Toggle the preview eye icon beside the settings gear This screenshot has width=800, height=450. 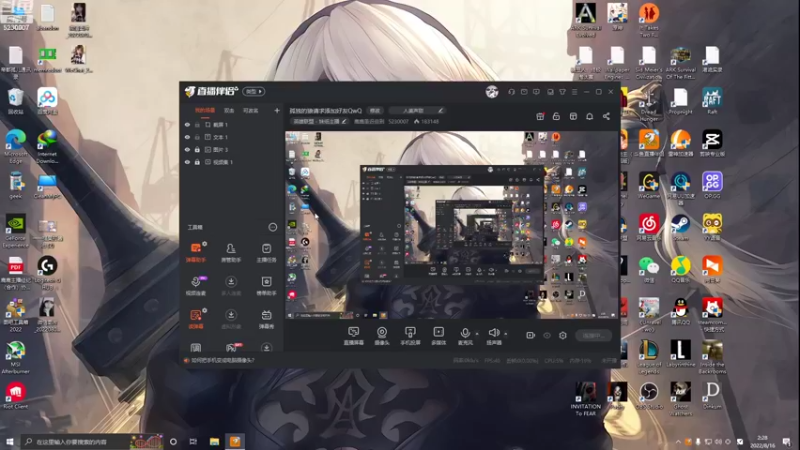click(x=547, y=335)
